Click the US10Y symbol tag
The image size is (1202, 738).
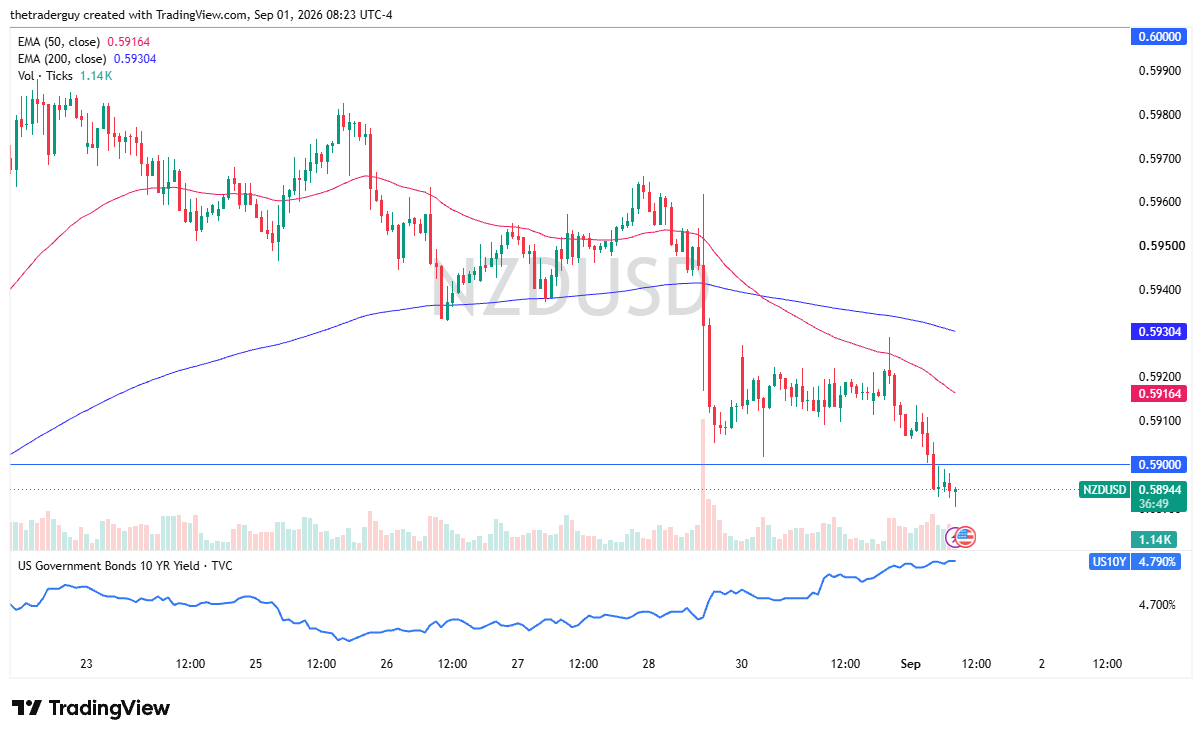[1109, 562]
